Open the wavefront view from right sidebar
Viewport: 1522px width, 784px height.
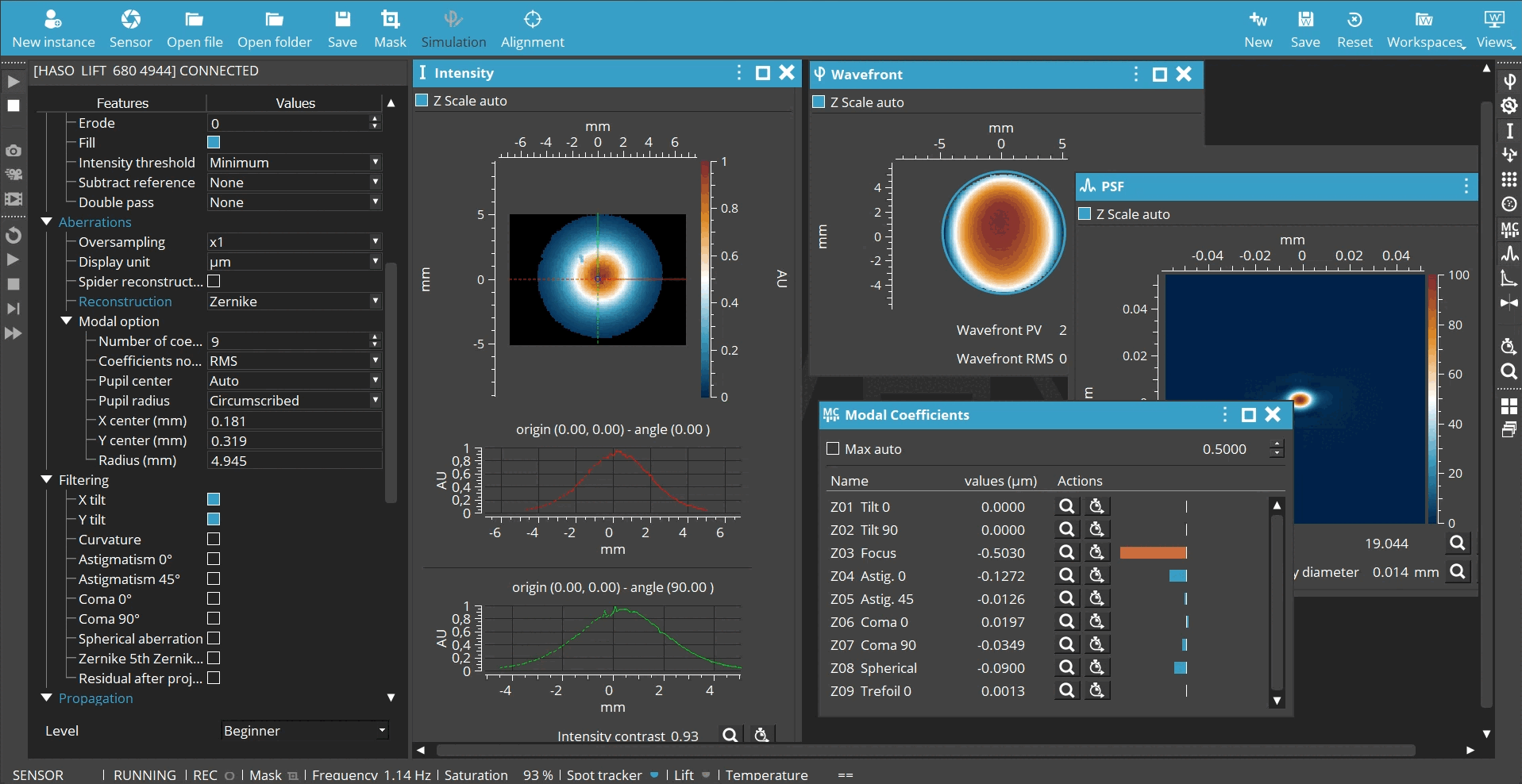[1509, 81]
